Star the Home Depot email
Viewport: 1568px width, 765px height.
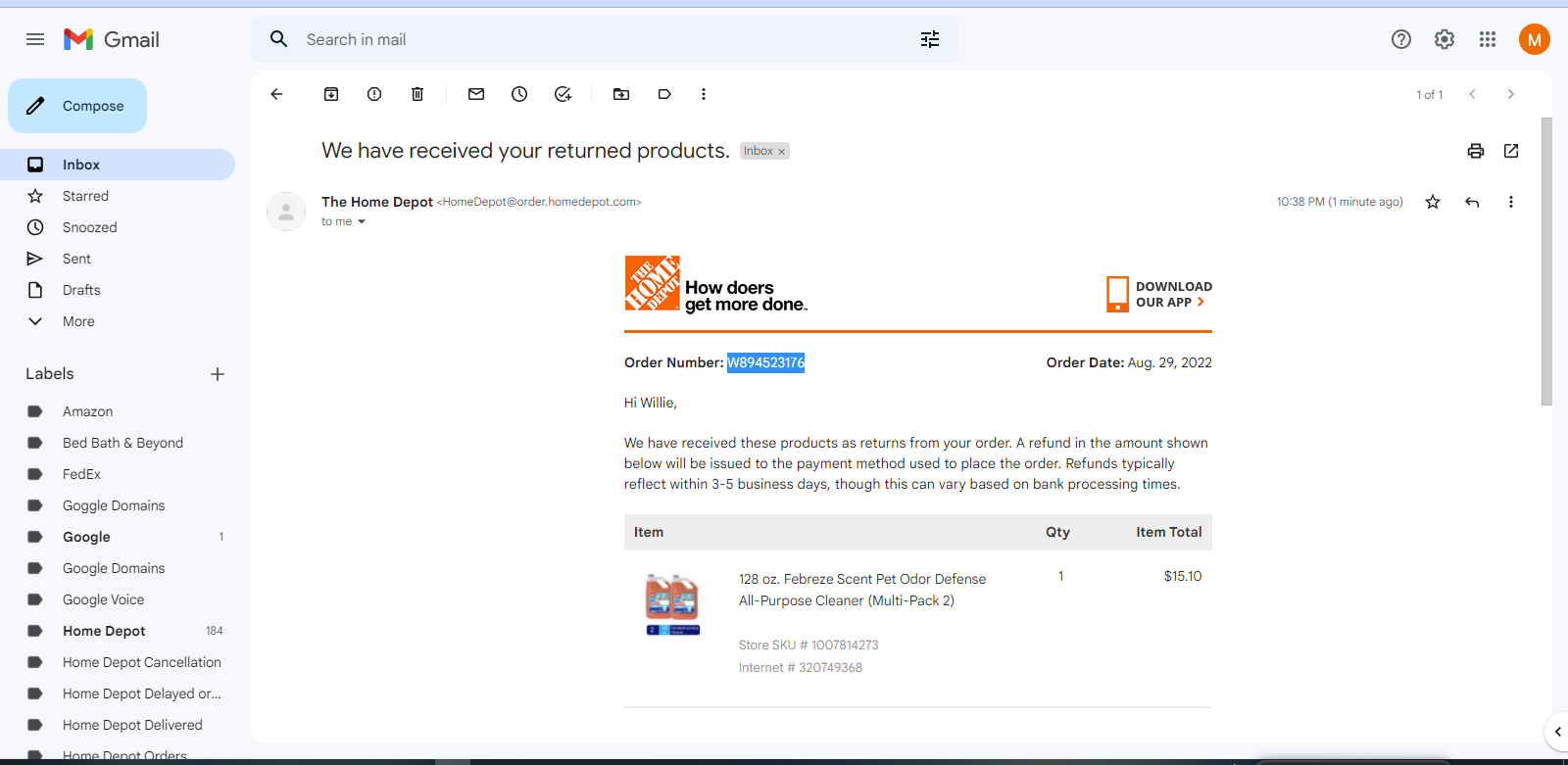tap(1433, 202)
